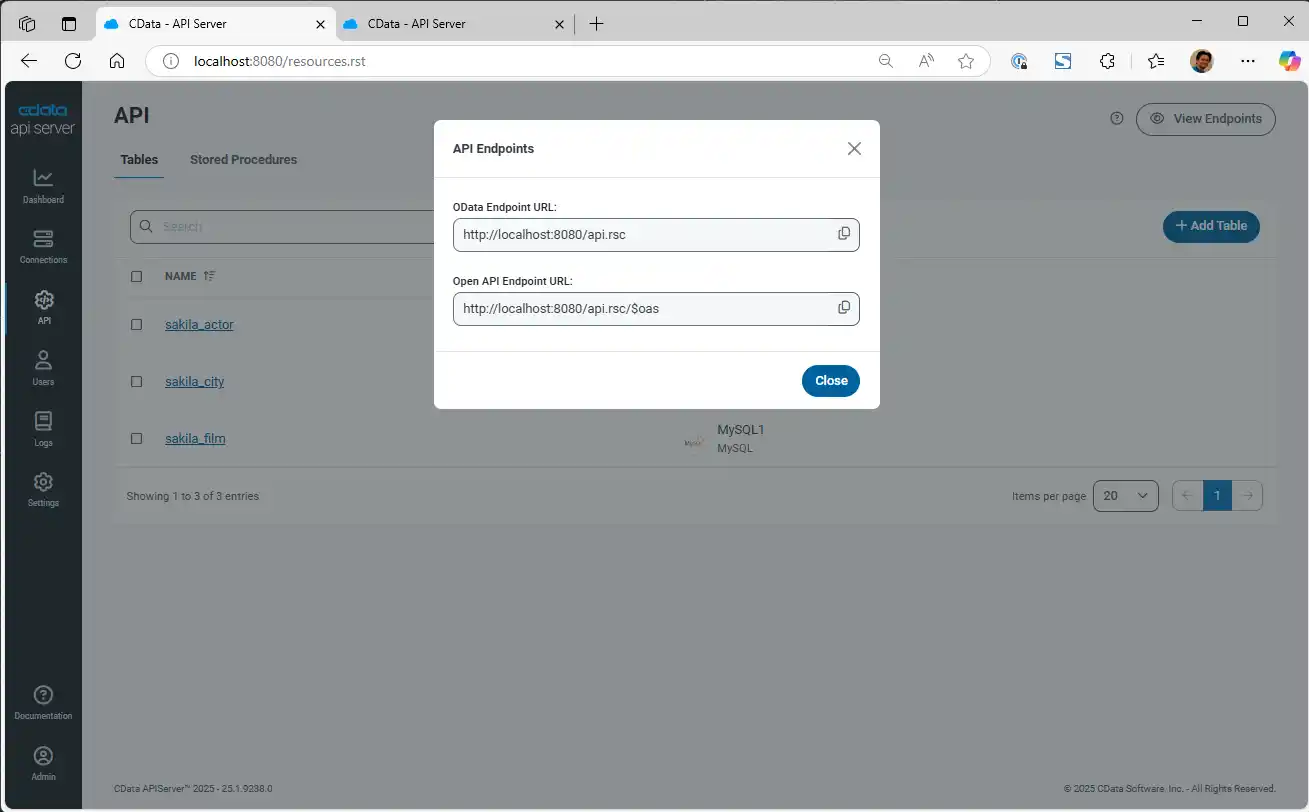The height and width of the screenshot is (812, 1309).
Task: Copy the OData Endpoint URL
Action: coord(843,234)
